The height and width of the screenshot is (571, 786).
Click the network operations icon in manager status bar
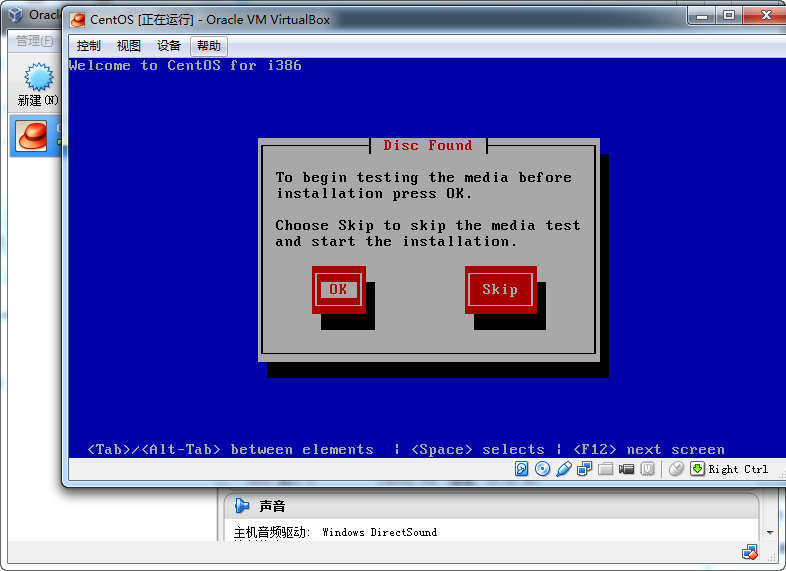click(750, 552)
